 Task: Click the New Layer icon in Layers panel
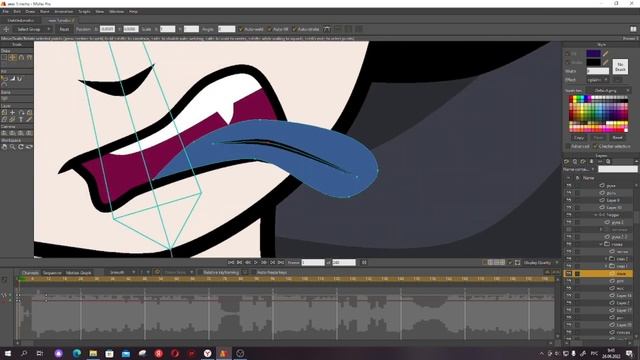pyautogui.click(x=567, y=162)
